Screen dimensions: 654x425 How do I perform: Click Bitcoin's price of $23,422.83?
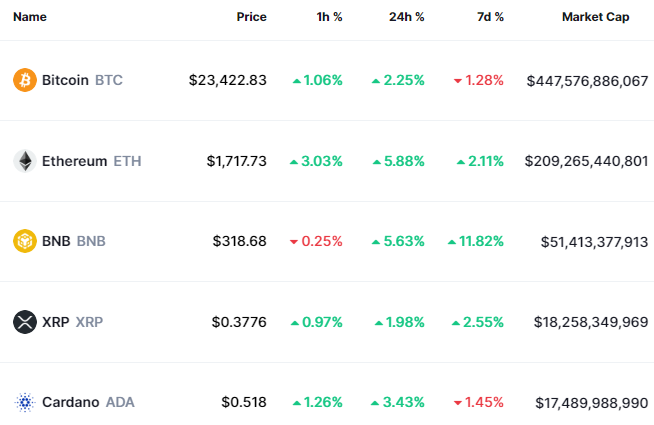pos(227,80)
